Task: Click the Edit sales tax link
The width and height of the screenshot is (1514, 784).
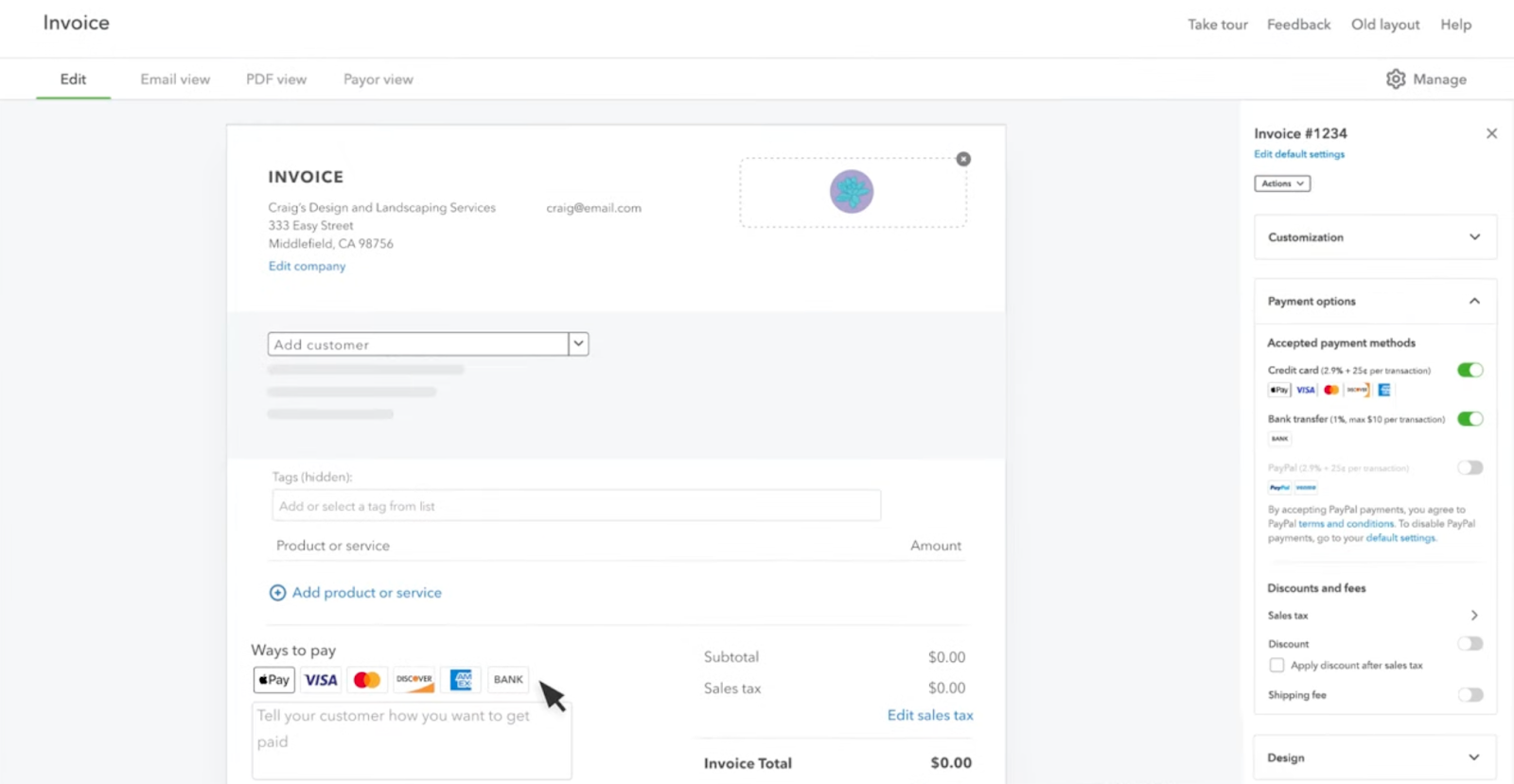Action: pyautogui.click(x=930, y=716)
